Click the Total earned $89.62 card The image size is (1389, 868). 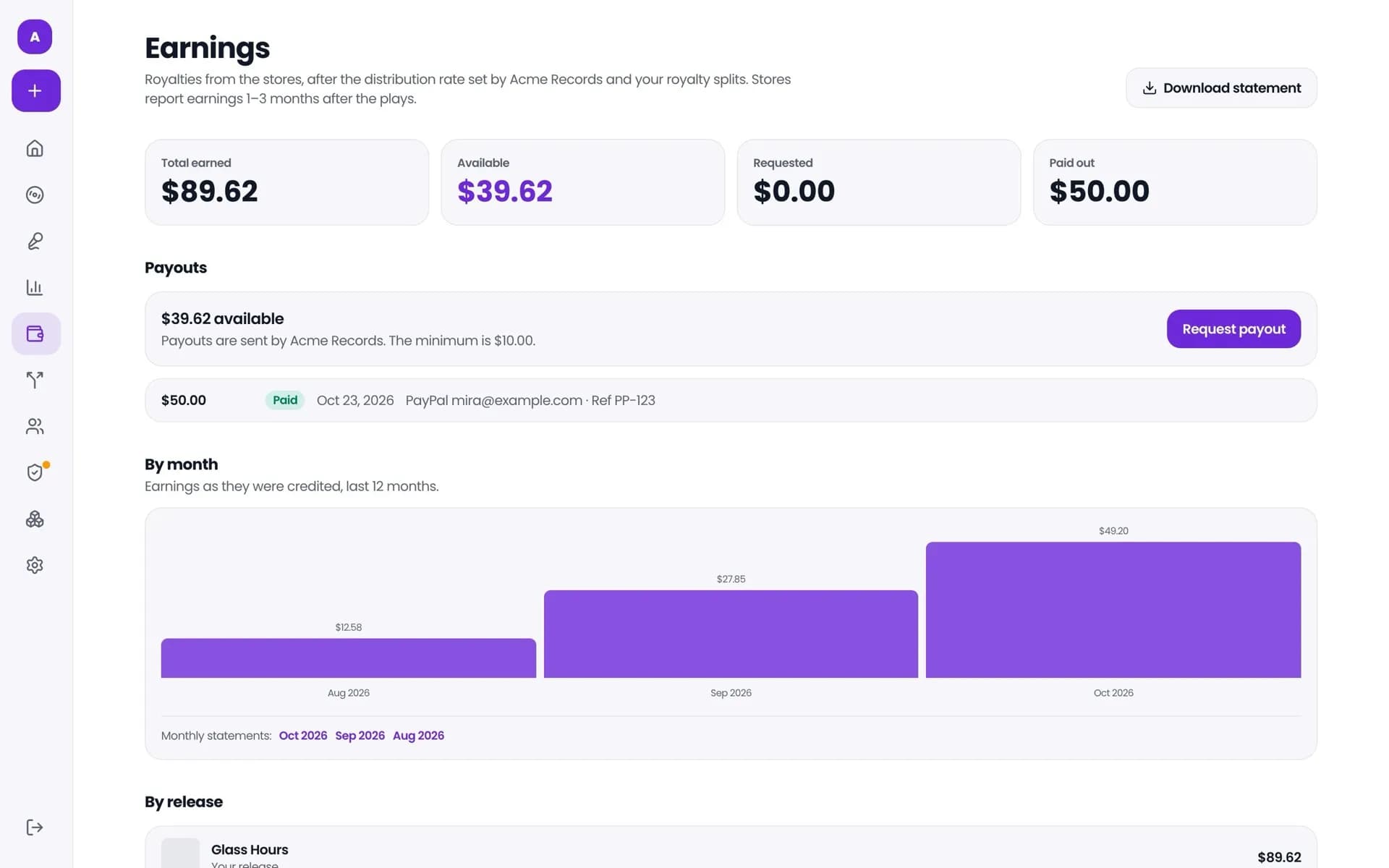click(286, 182)
